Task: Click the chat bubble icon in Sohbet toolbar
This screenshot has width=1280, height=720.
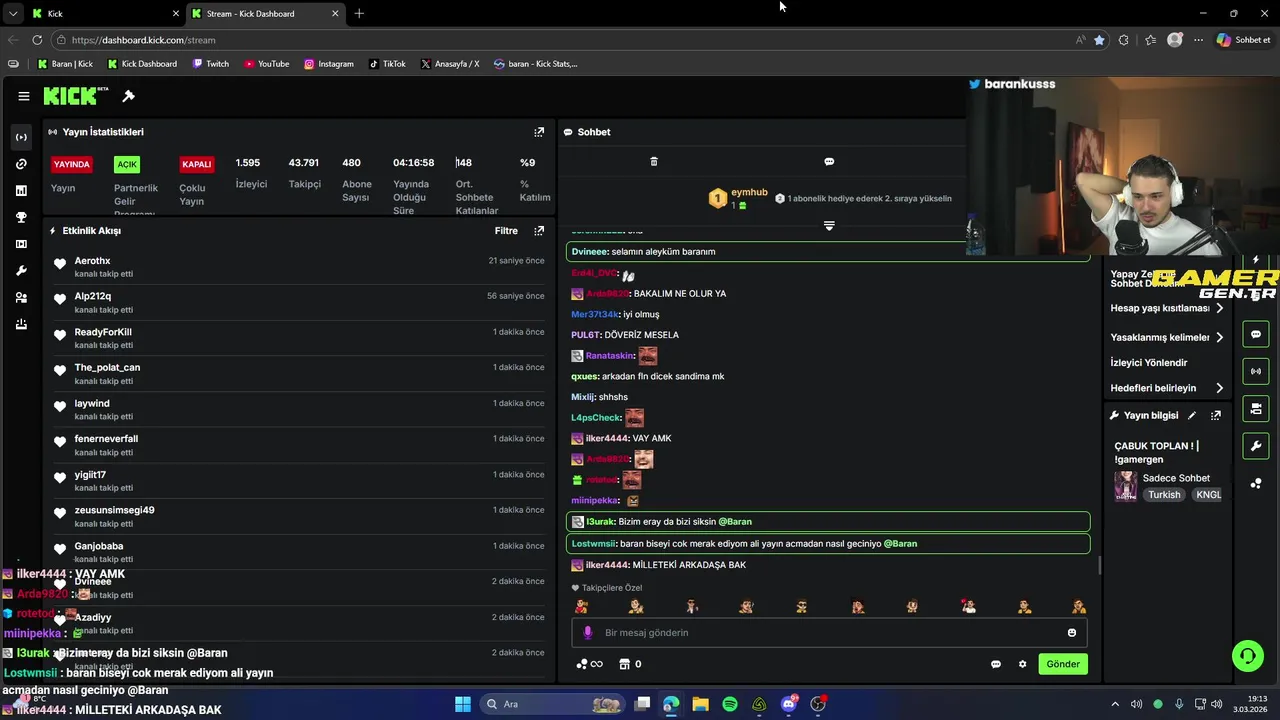Action: tap(829, 161)
